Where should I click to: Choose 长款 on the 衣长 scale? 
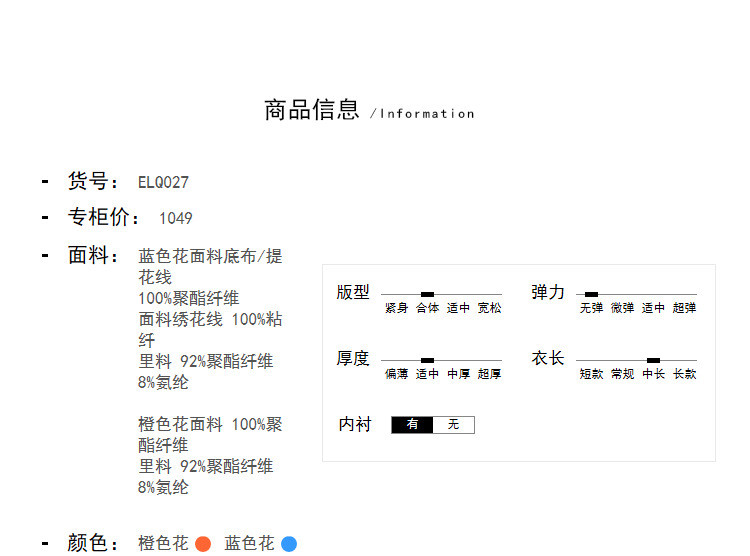684,374
